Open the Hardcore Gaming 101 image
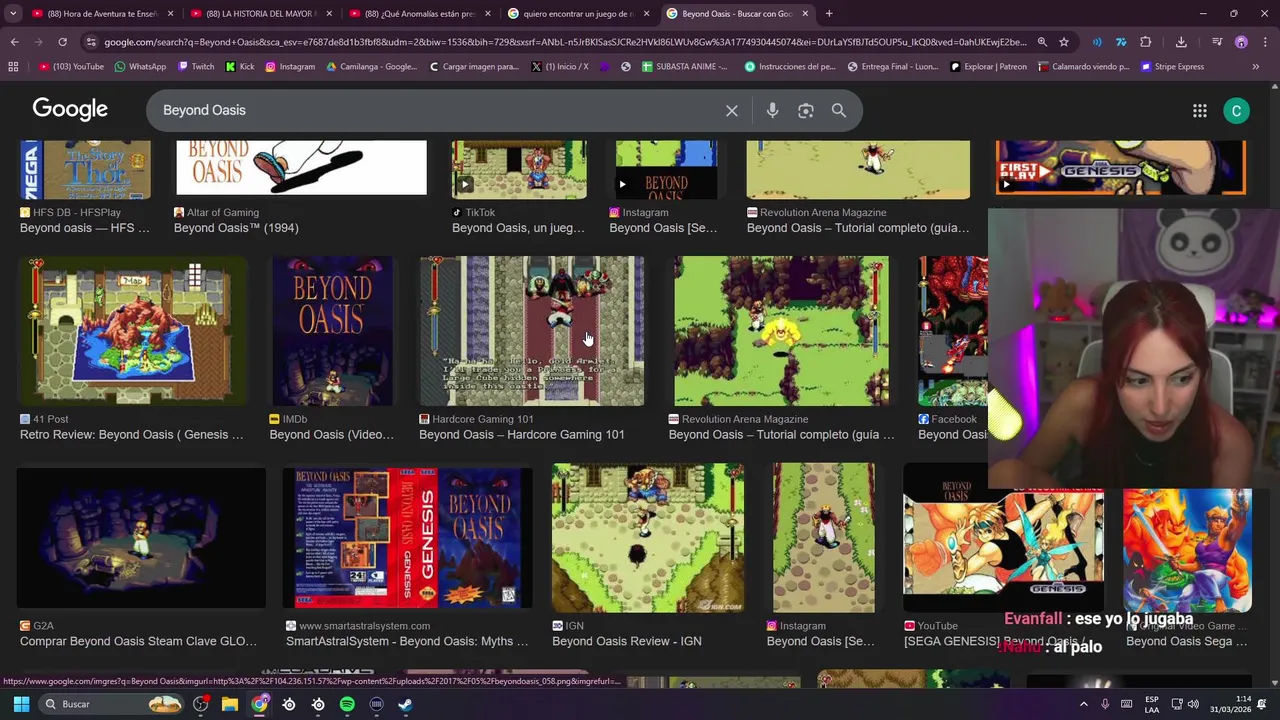The image size is (1280, 720). (x=531, y=331)
